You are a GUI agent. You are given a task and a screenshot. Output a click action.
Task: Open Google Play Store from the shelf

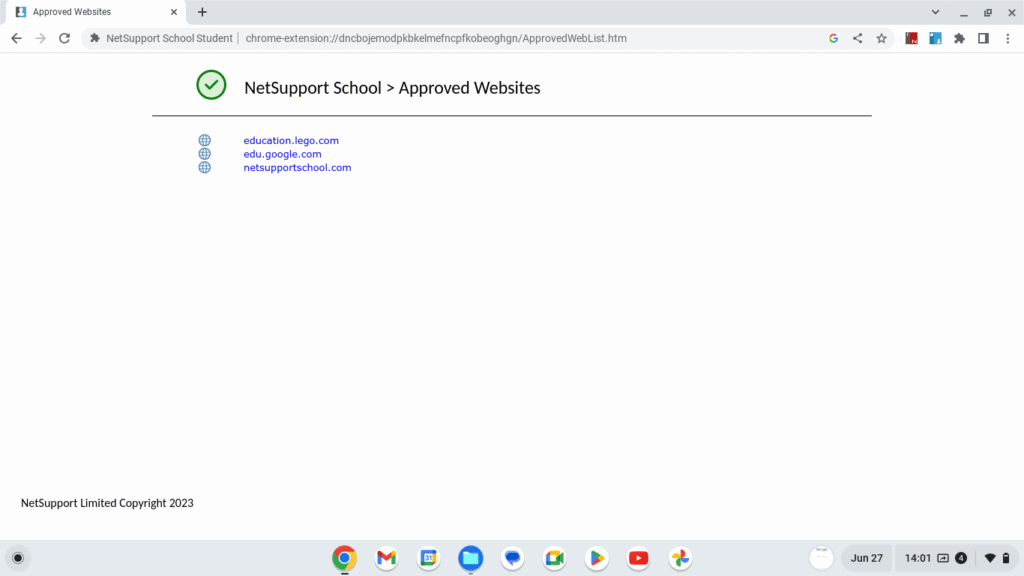596,558
